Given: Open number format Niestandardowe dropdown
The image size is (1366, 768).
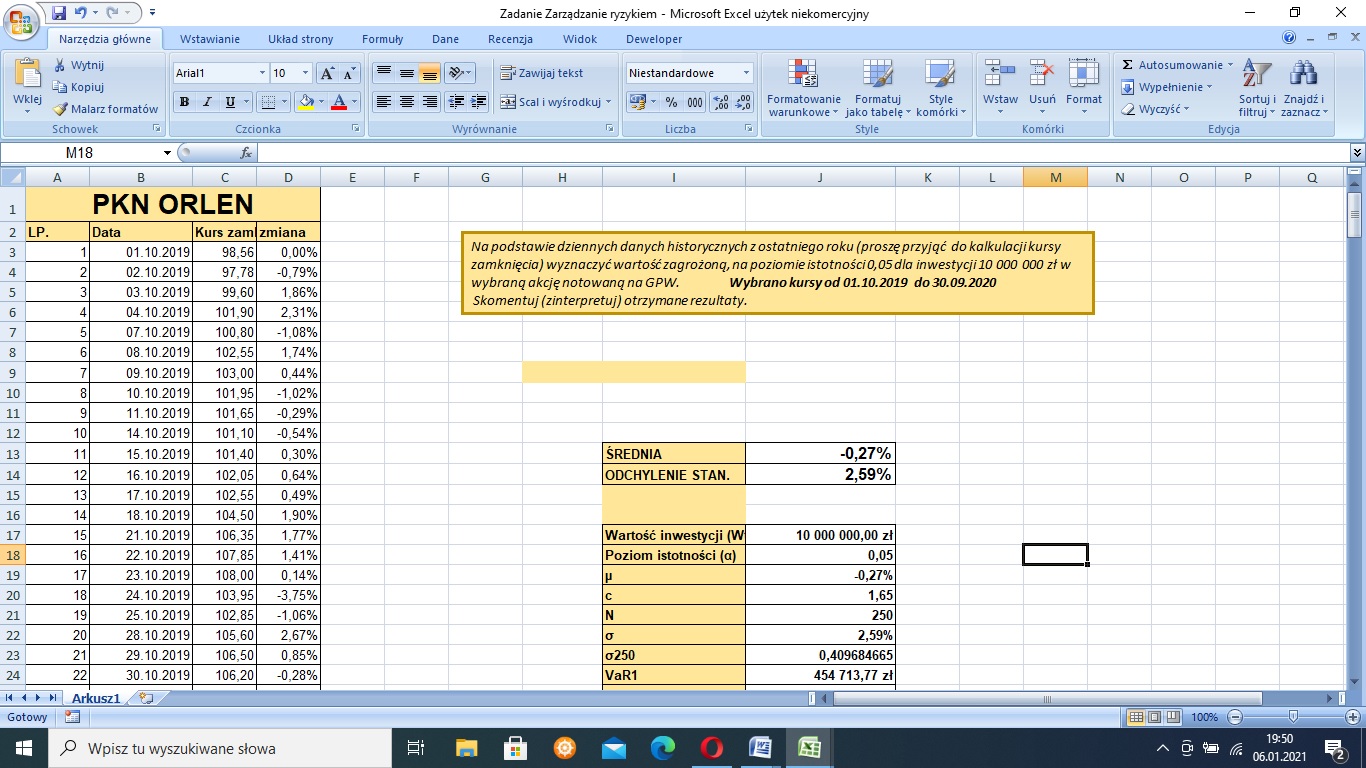Looking at the screenshot, I should [x=746, y=73].
